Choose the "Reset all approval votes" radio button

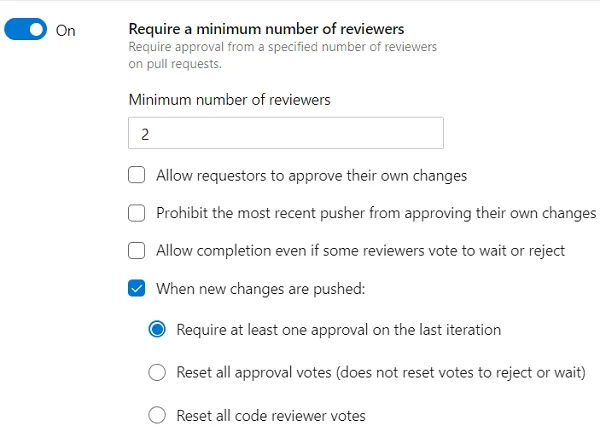pos(157,372)
